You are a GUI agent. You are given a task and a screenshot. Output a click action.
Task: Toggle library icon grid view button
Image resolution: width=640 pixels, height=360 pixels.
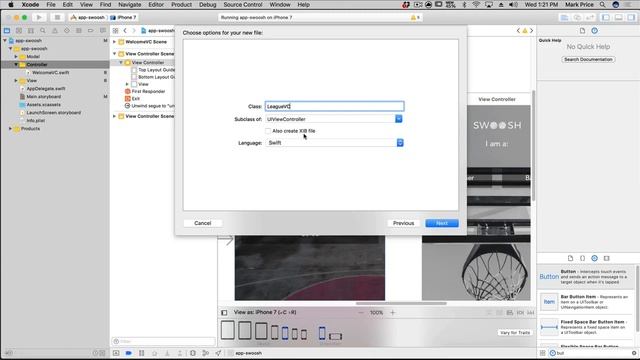542,353
